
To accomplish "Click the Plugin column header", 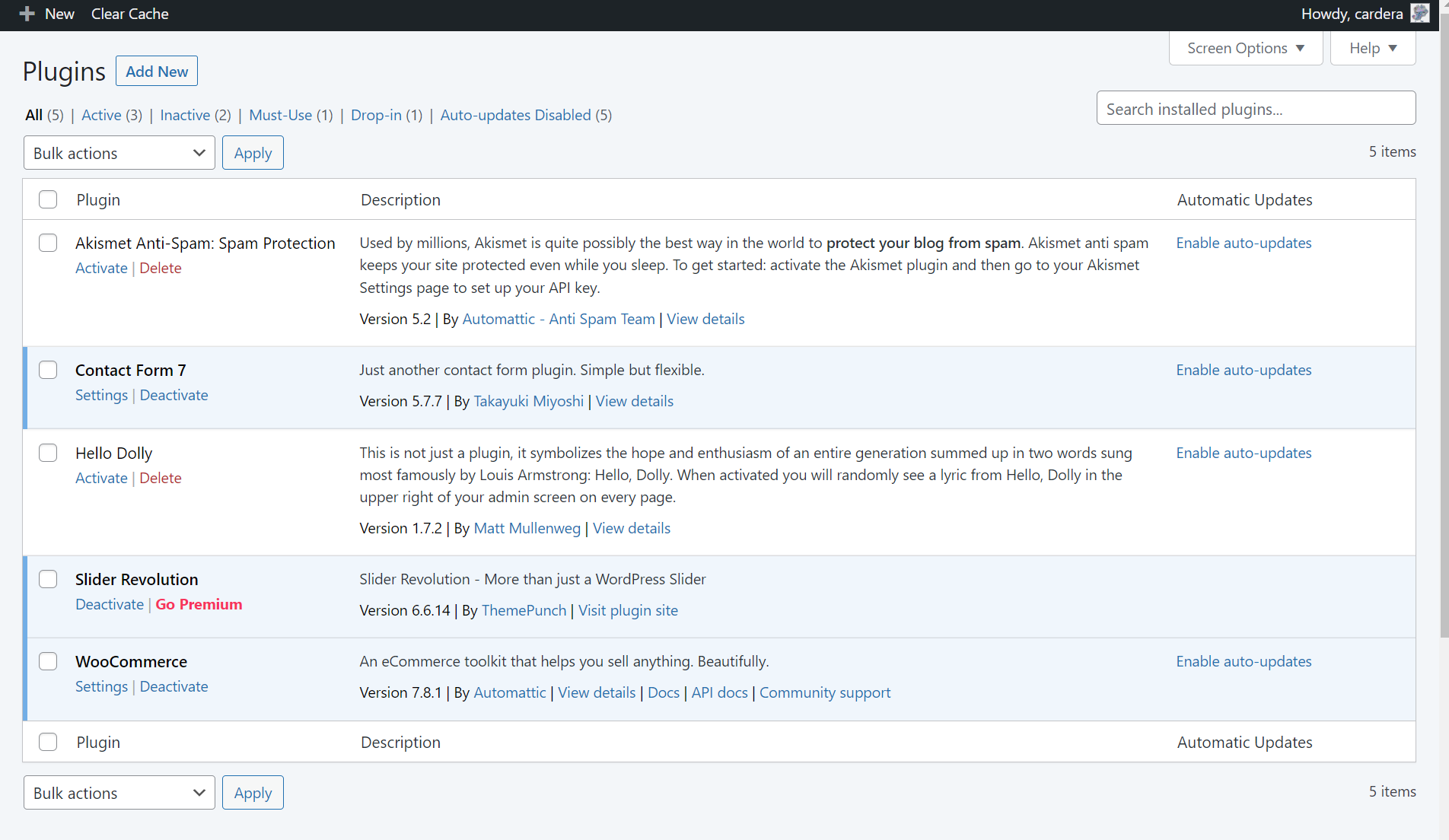I will (98, 199).
